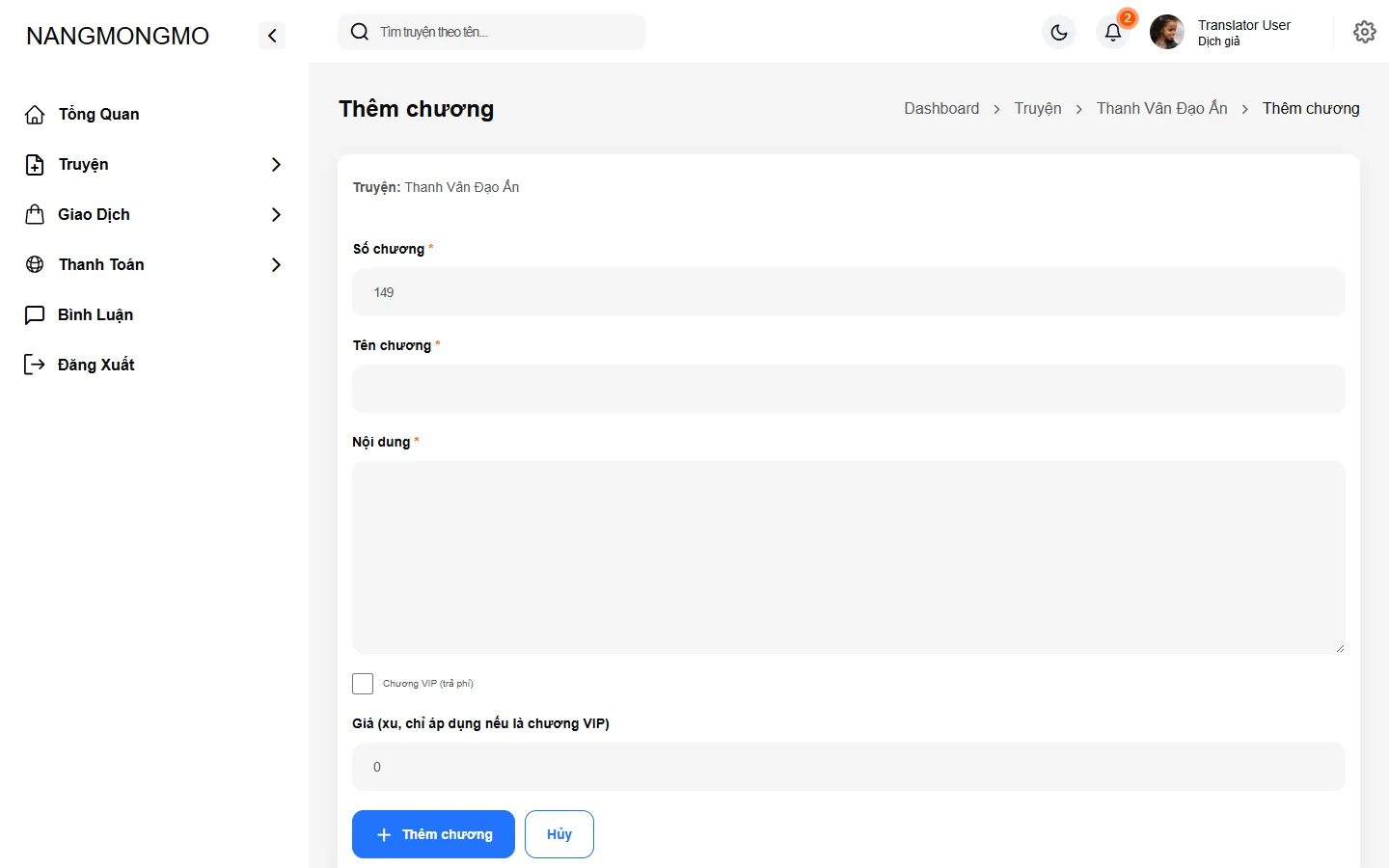Open the Truyện breadcrumb link

(x=1038, y=108)
